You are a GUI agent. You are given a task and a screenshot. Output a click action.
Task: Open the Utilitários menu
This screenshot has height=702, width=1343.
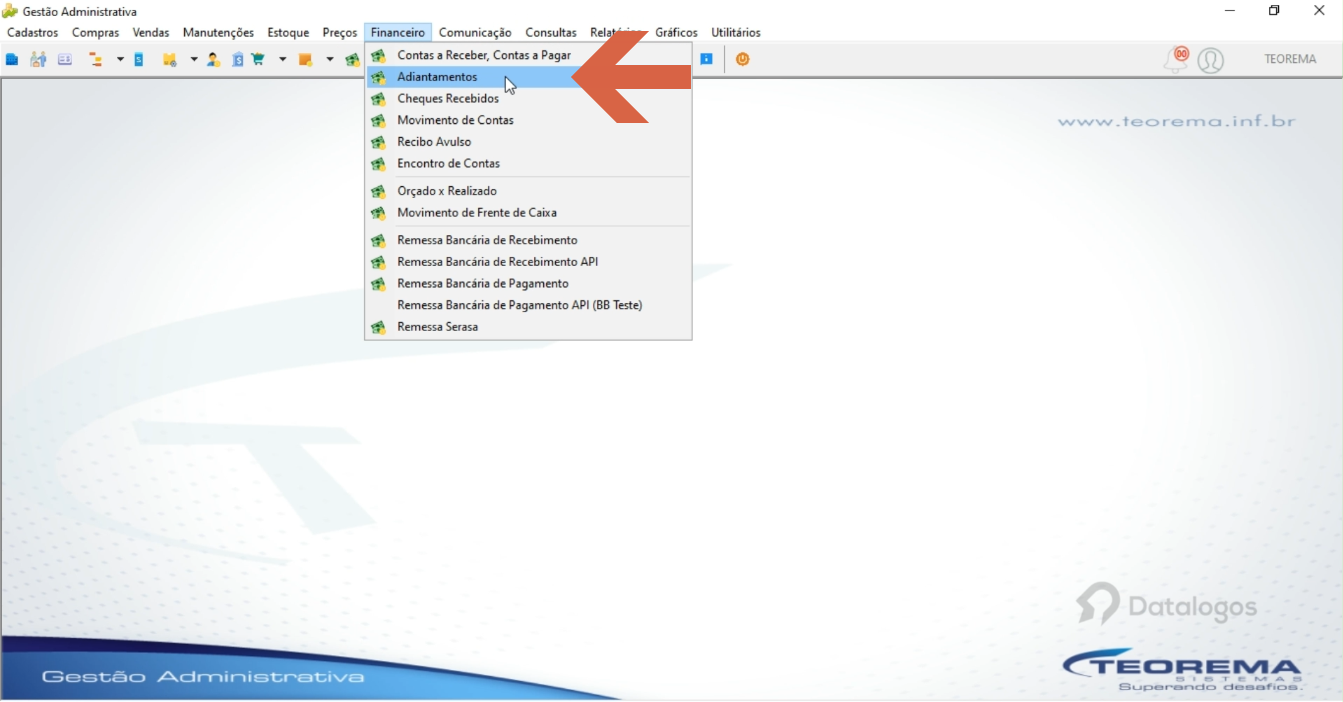736,33
